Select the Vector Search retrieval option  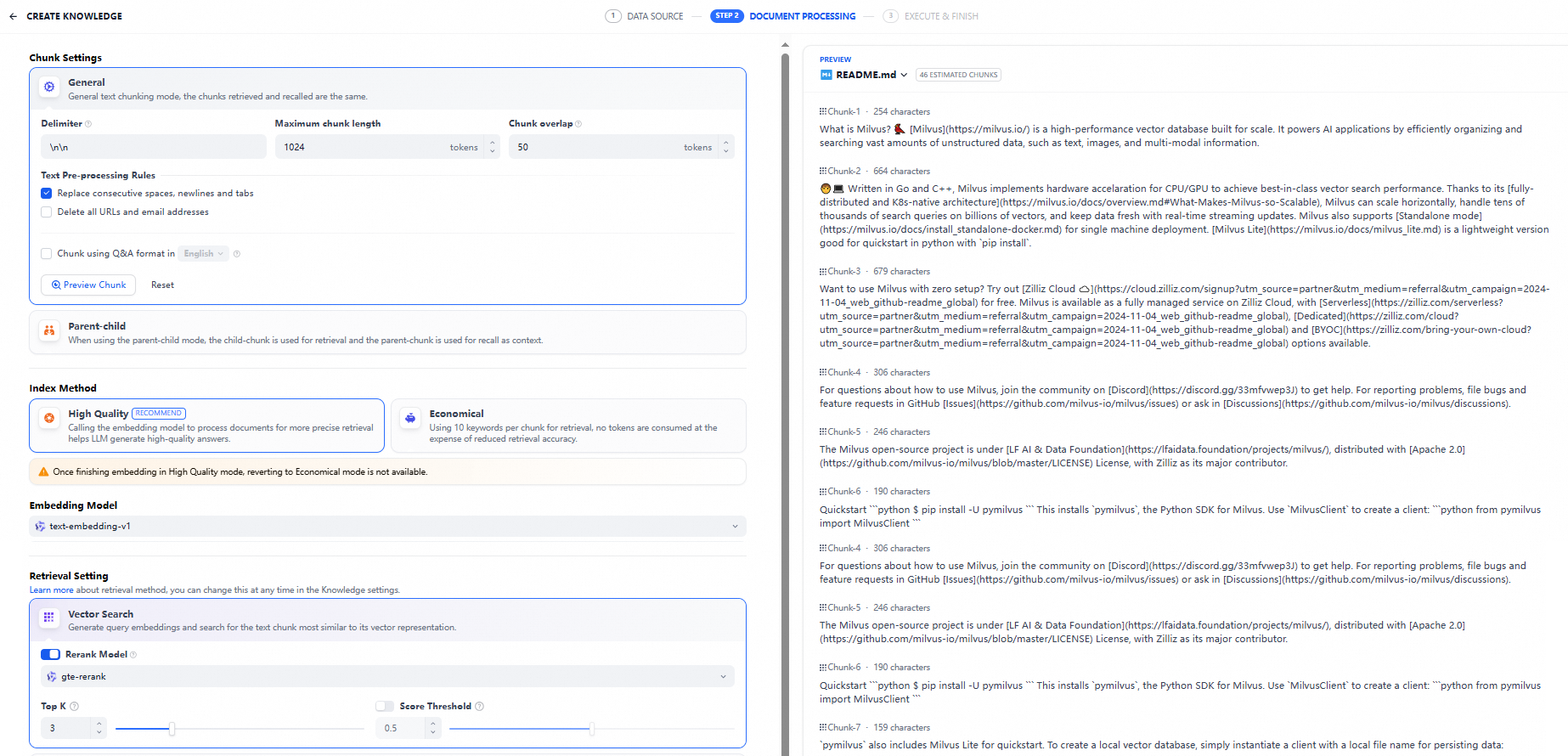pyautogui.click(x=387, y=620)
